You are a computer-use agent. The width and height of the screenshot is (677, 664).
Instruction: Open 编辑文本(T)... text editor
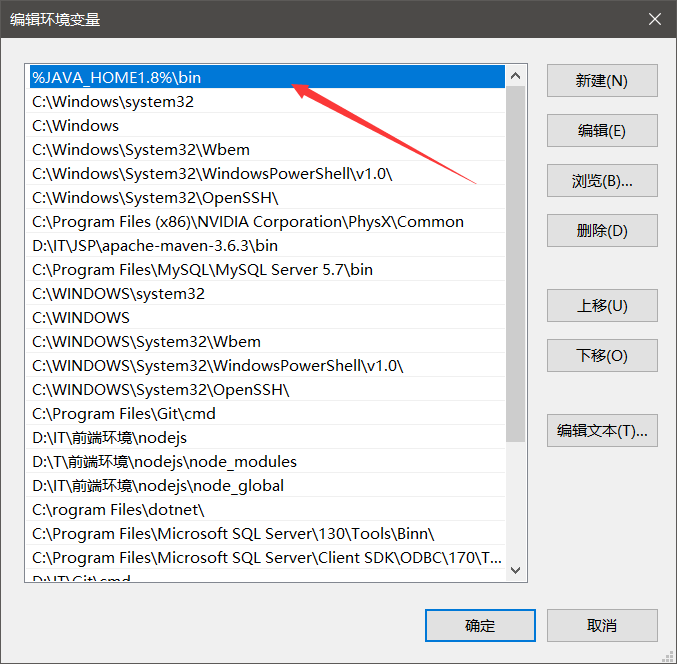602,431
